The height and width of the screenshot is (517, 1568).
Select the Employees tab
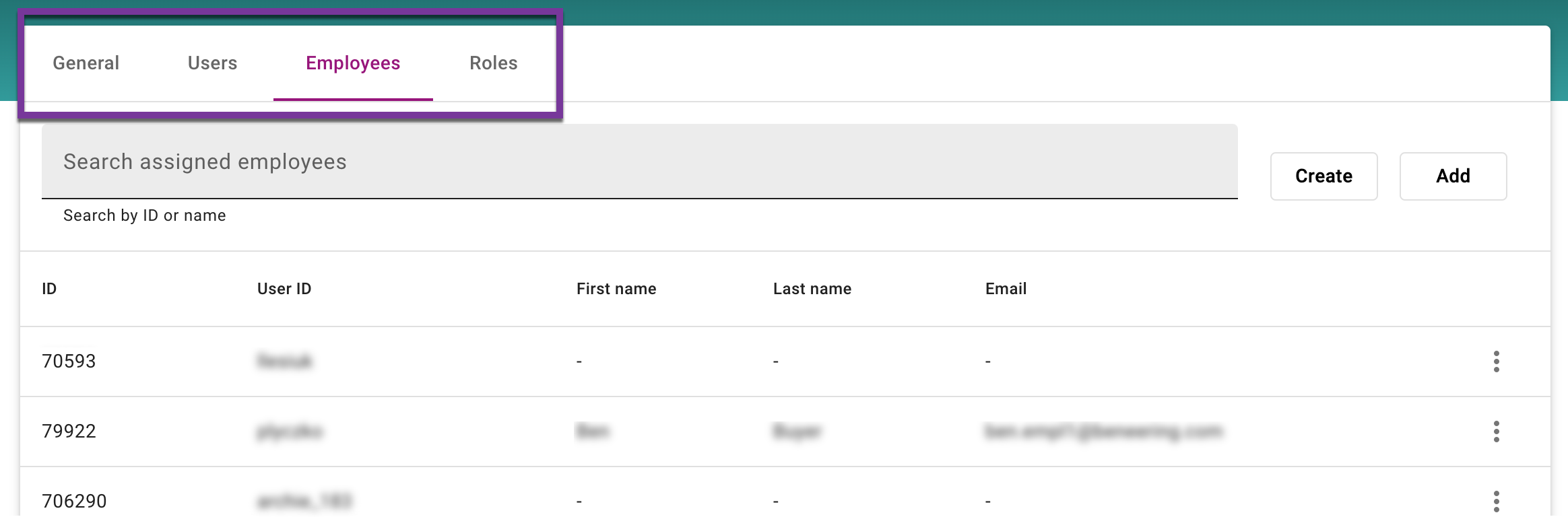[x=353, y=63]
